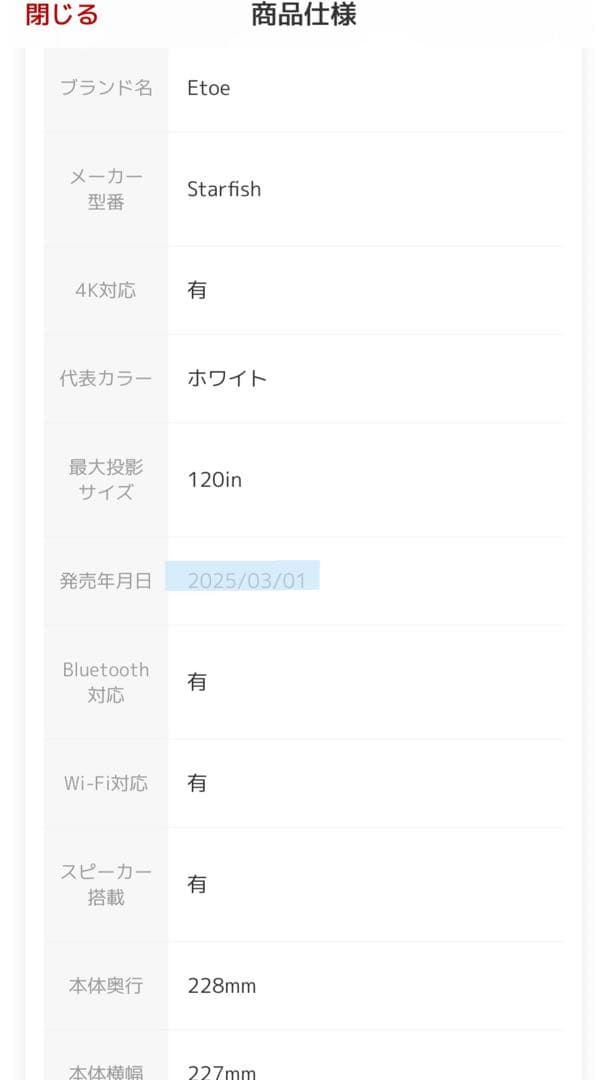
Task: Click the brand name Etoe value
Action: point(210,87)
